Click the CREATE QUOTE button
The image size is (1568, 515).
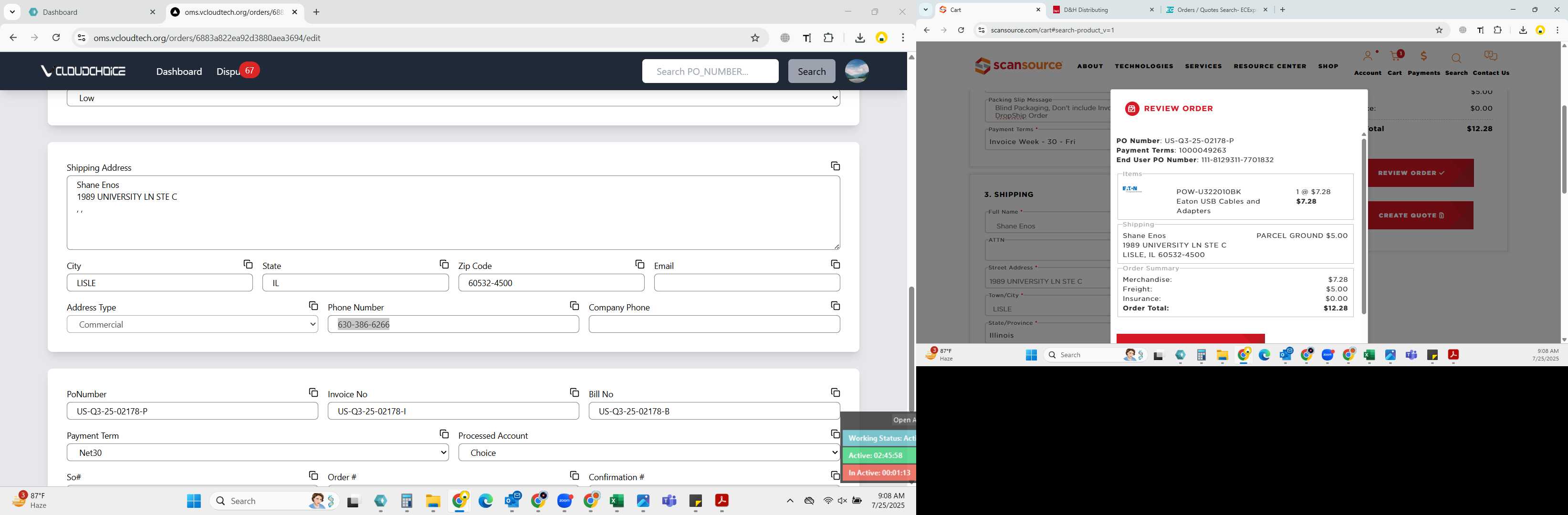(1421, 215)
